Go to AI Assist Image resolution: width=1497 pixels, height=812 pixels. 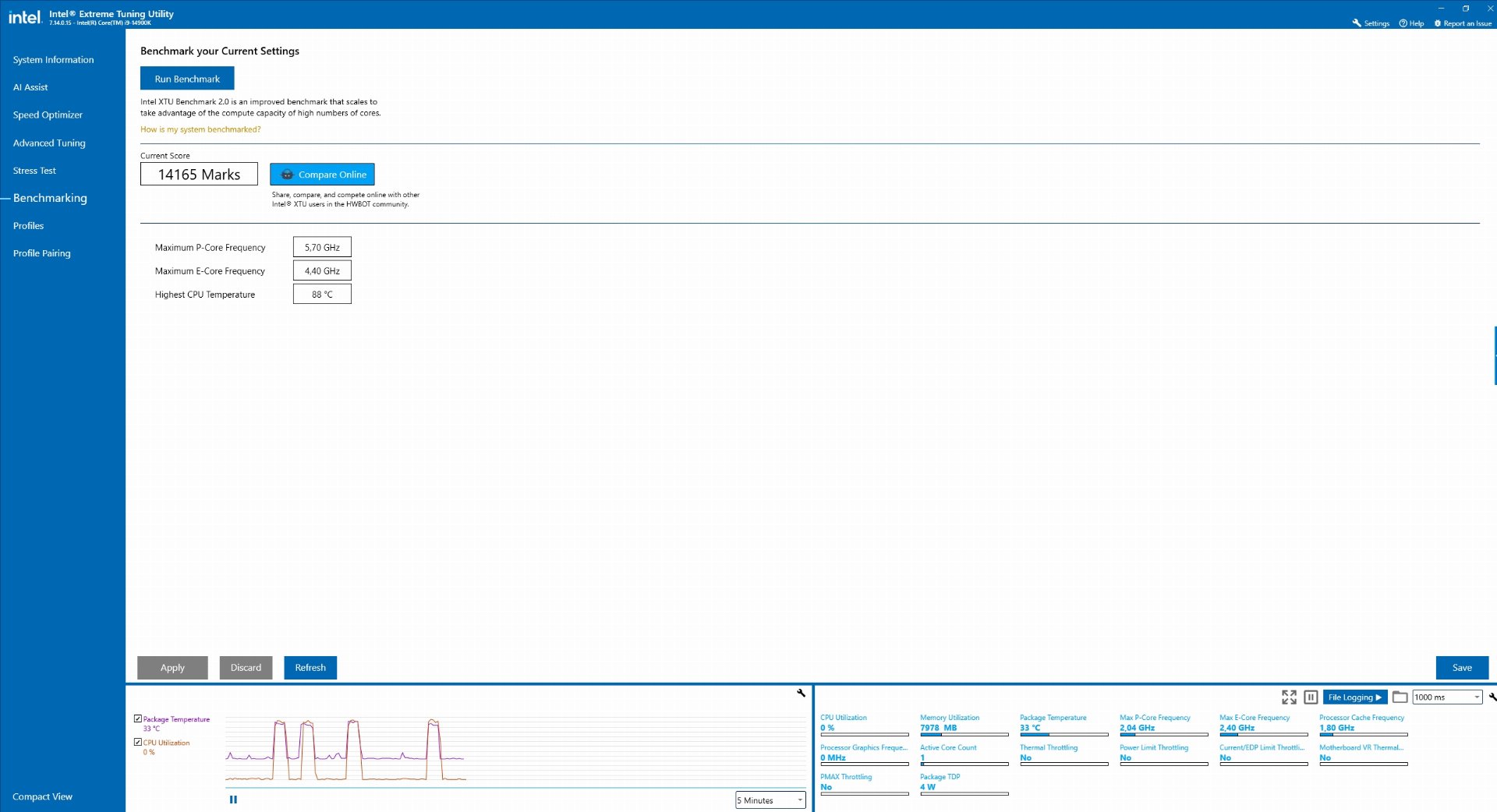[30, 87]
